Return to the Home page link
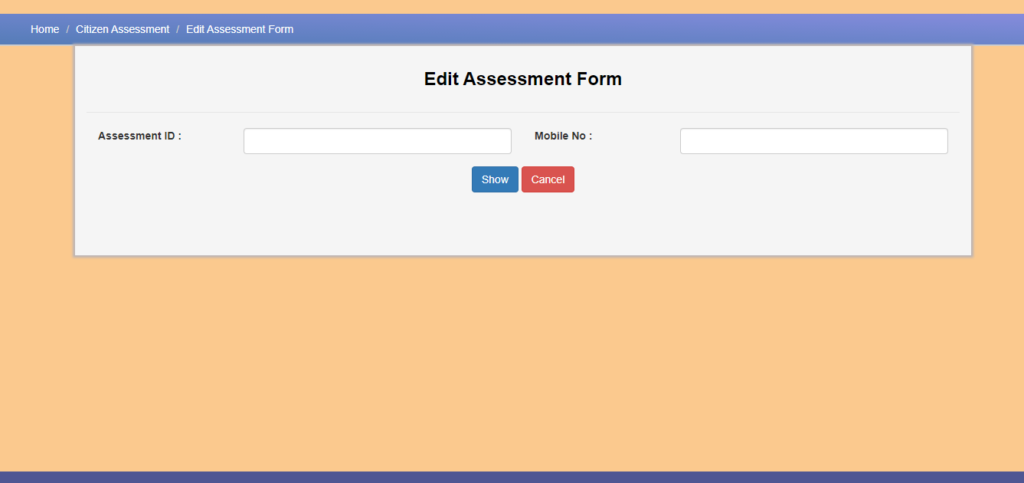 (x=44, y=29)
